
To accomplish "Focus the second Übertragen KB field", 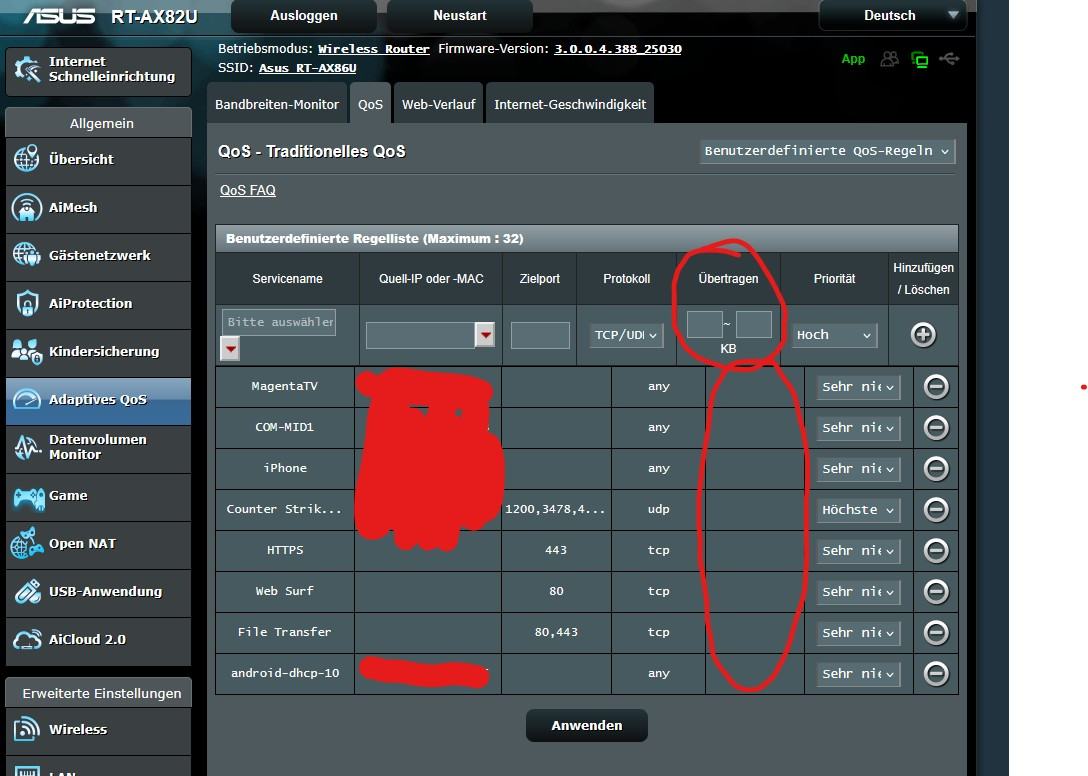I will 754,324.
